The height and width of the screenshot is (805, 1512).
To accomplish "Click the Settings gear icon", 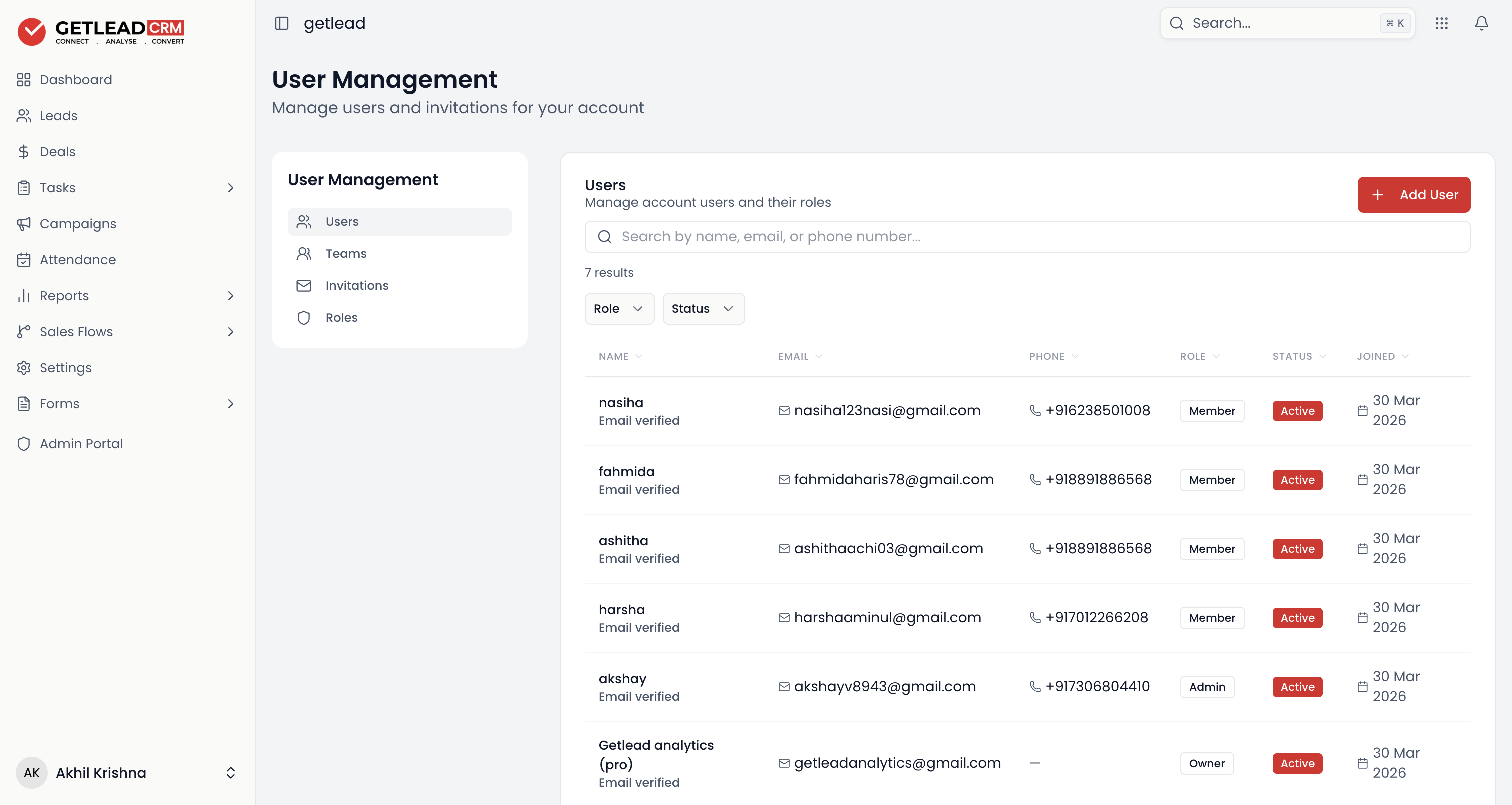I will (x=24, y=368).
